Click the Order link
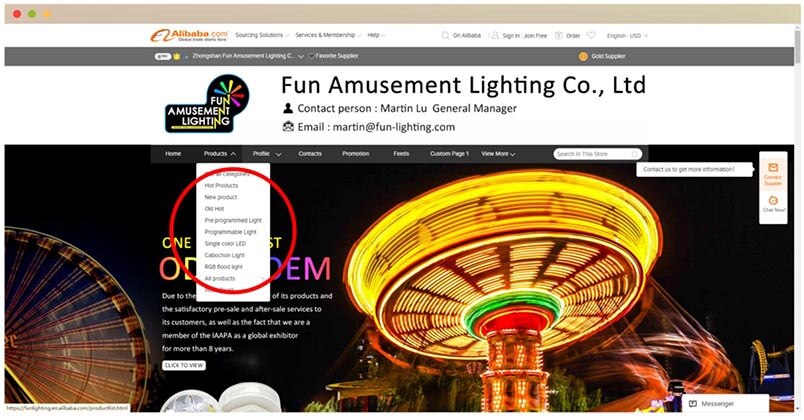The width and height of the screenshot is (804, 420). pos(573,36)
